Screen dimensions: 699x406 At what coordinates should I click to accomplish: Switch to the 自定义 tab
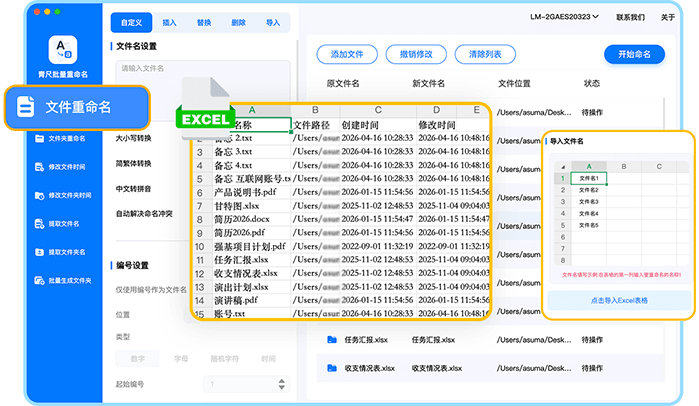pos(131,21)
